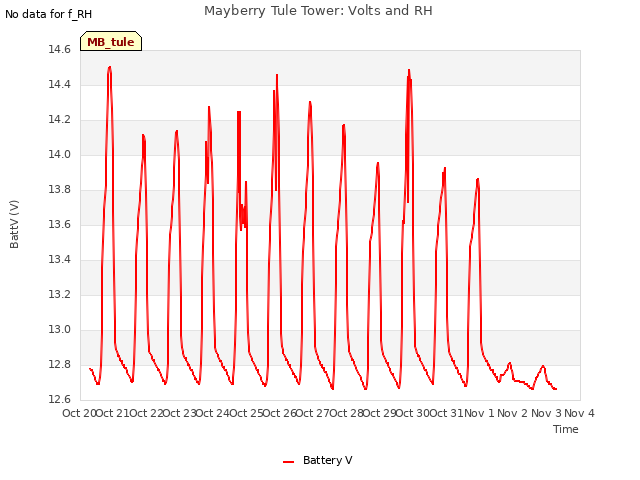Click the Nov 4 x-axis date label
The image size is (640, 480).
tap(579, 413)
